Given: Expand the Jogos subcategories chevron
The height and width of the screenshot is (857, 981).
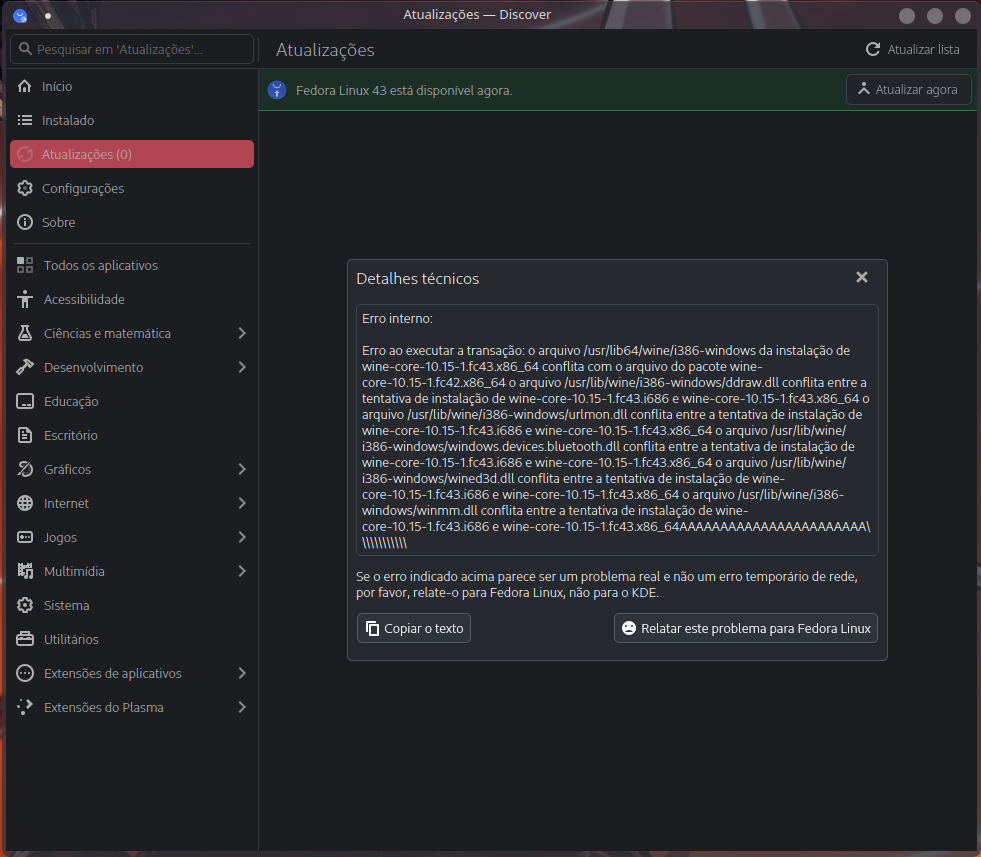Looking at the screenshot, I should pos(242,538).
